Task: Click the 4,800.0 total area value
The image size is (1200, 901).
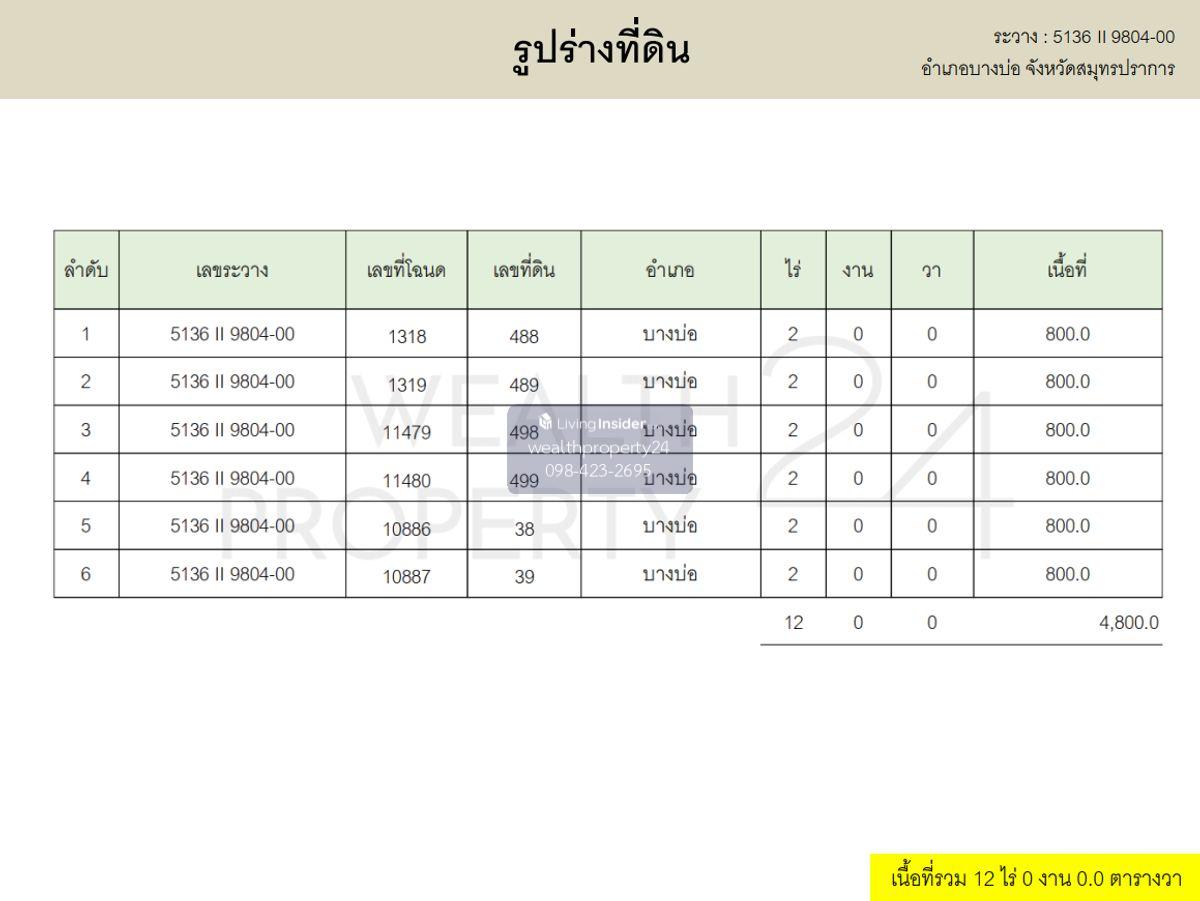Action: point(1130,623)
